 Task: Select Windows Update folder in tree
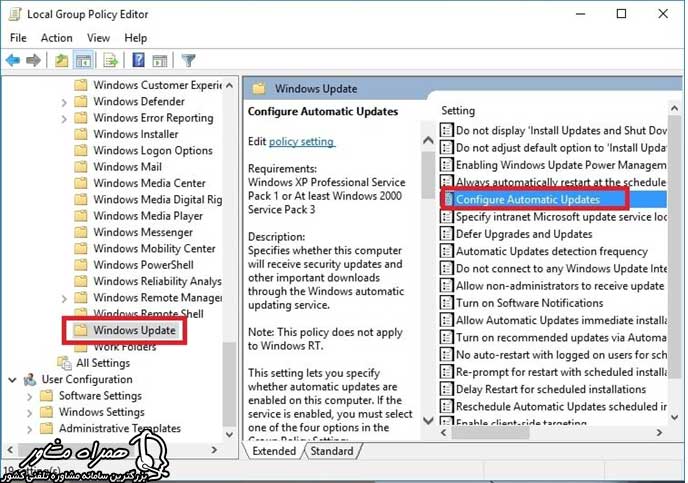[134, 330]
